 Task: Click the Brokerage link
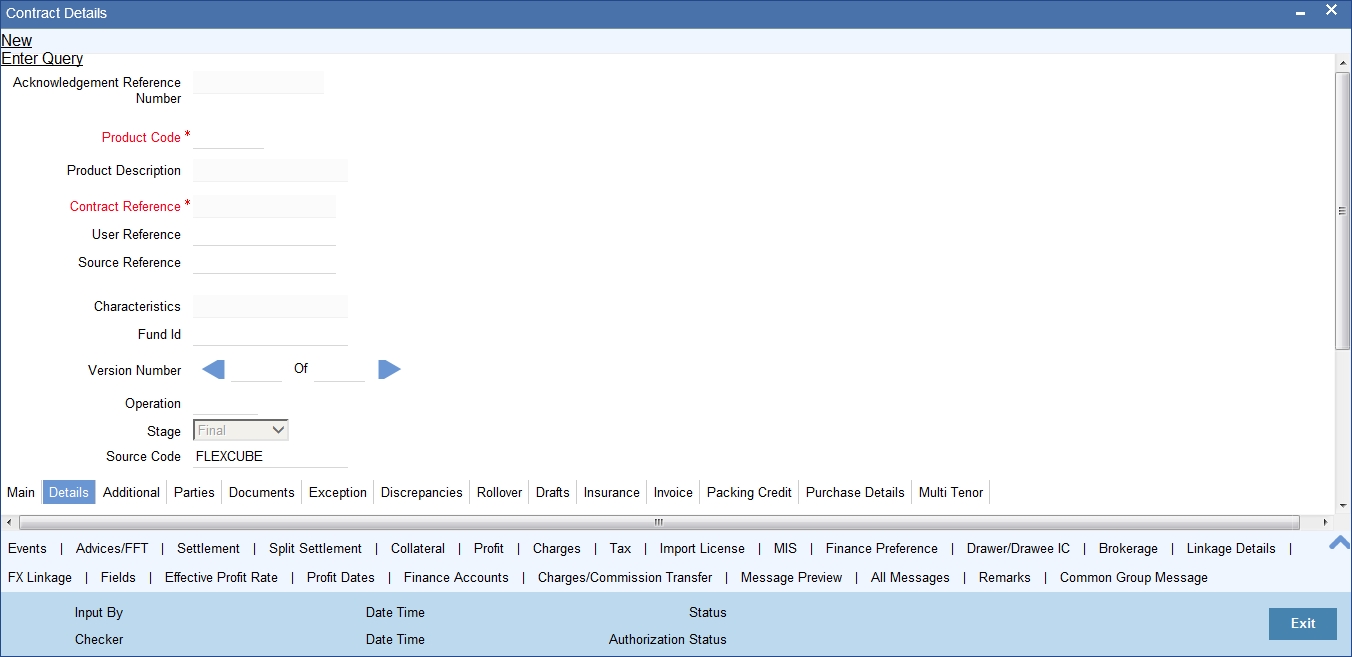[1128, 548]
